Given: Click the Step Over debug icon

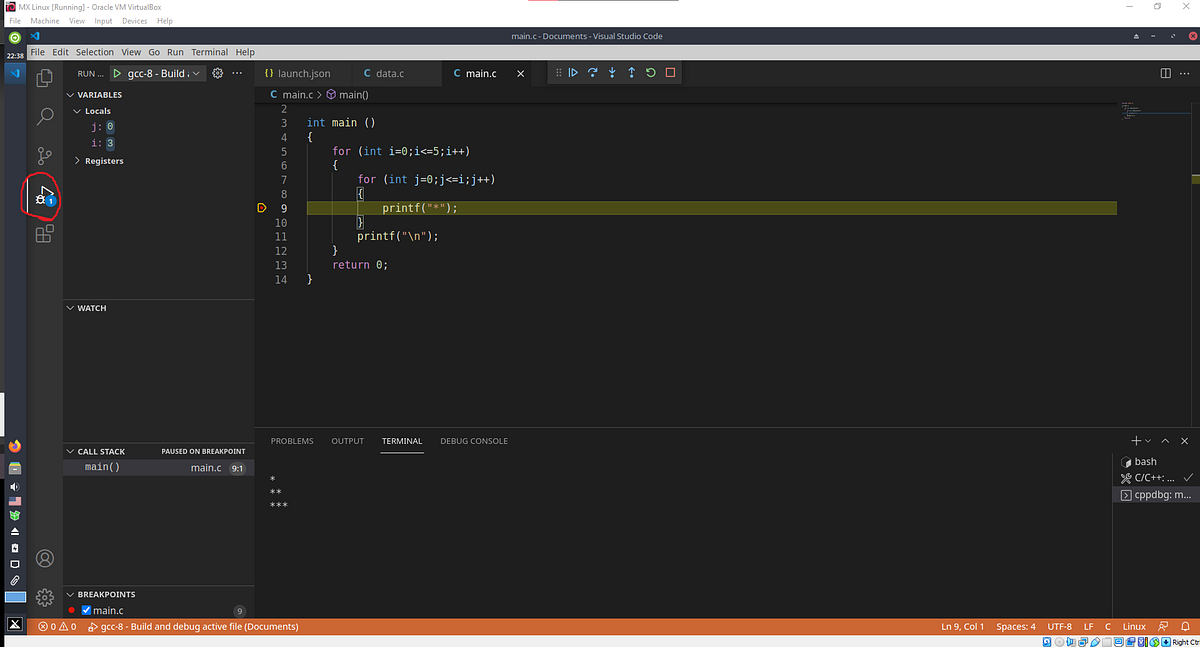Looking at the screenshot, I should pyautogui.click(x=592, y=72).
